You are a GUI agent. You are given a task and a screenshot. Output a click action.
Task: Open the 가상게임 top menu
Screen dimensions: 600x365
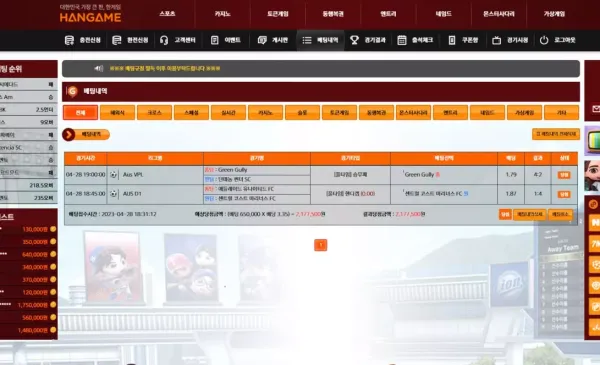(x=554, y=14)
